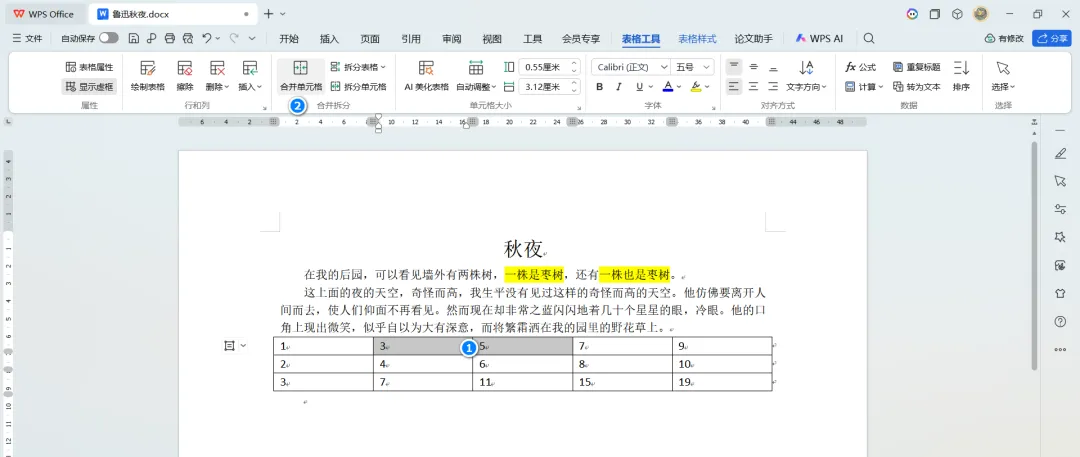This screenshot has width=1080, height=457.
Task: Switch to the 插入 (Insert) ribbon tab
Action: point(329,39)
